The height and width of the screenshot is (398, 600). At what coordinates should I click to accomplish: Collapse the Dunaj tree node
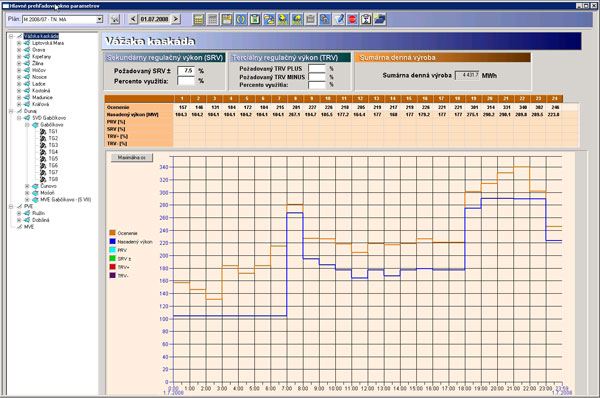[11, 111]
